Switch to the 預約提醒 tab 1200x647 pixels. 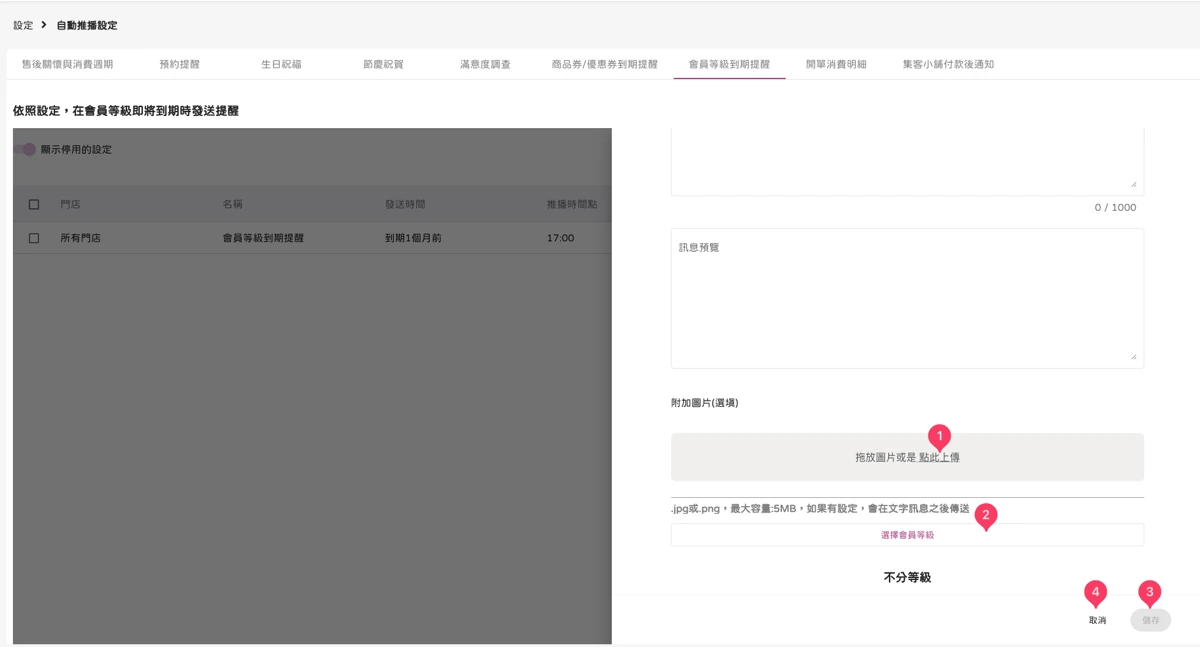pos(179,64)
